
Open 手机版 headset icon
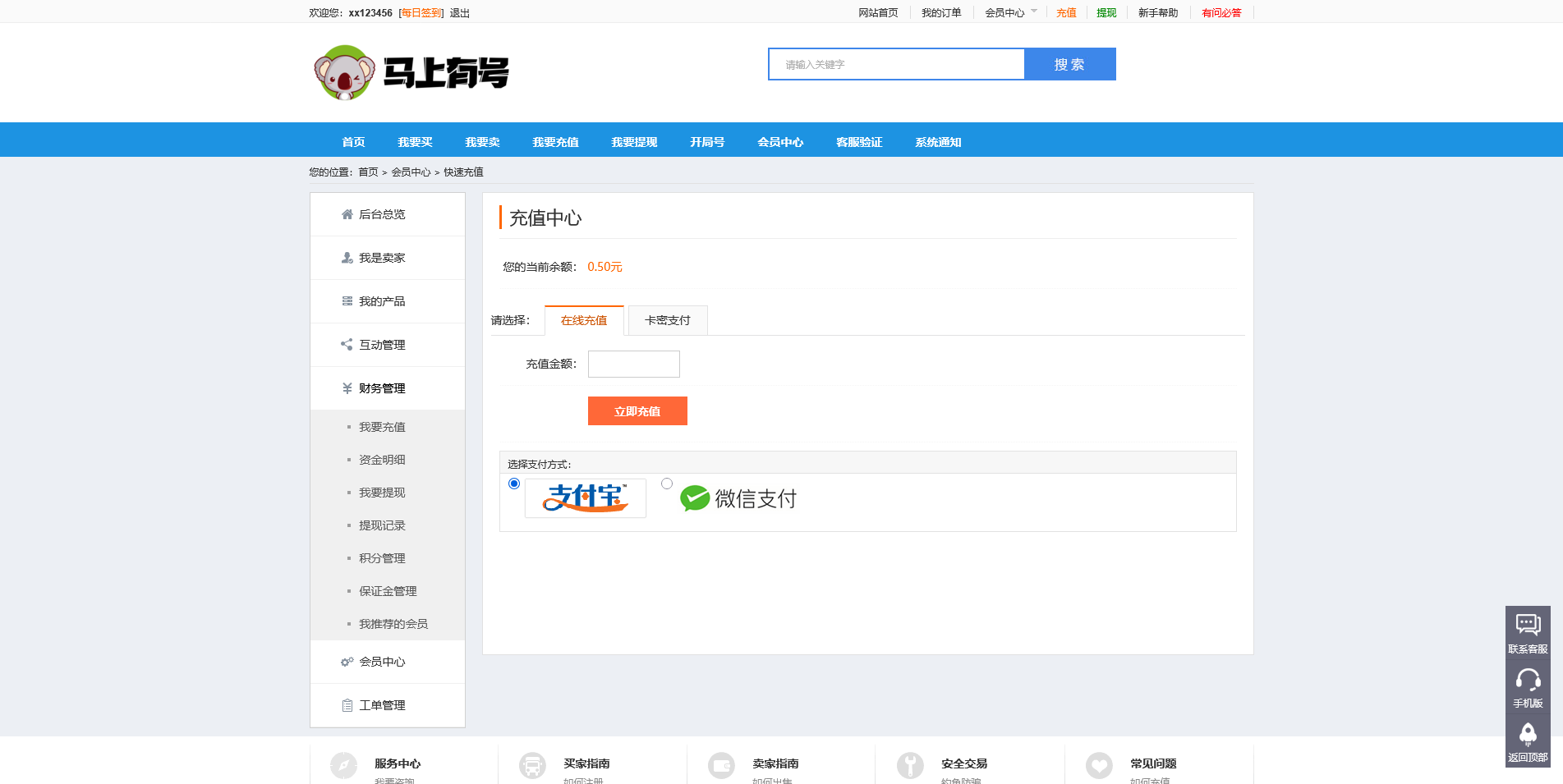[1528, 680]
